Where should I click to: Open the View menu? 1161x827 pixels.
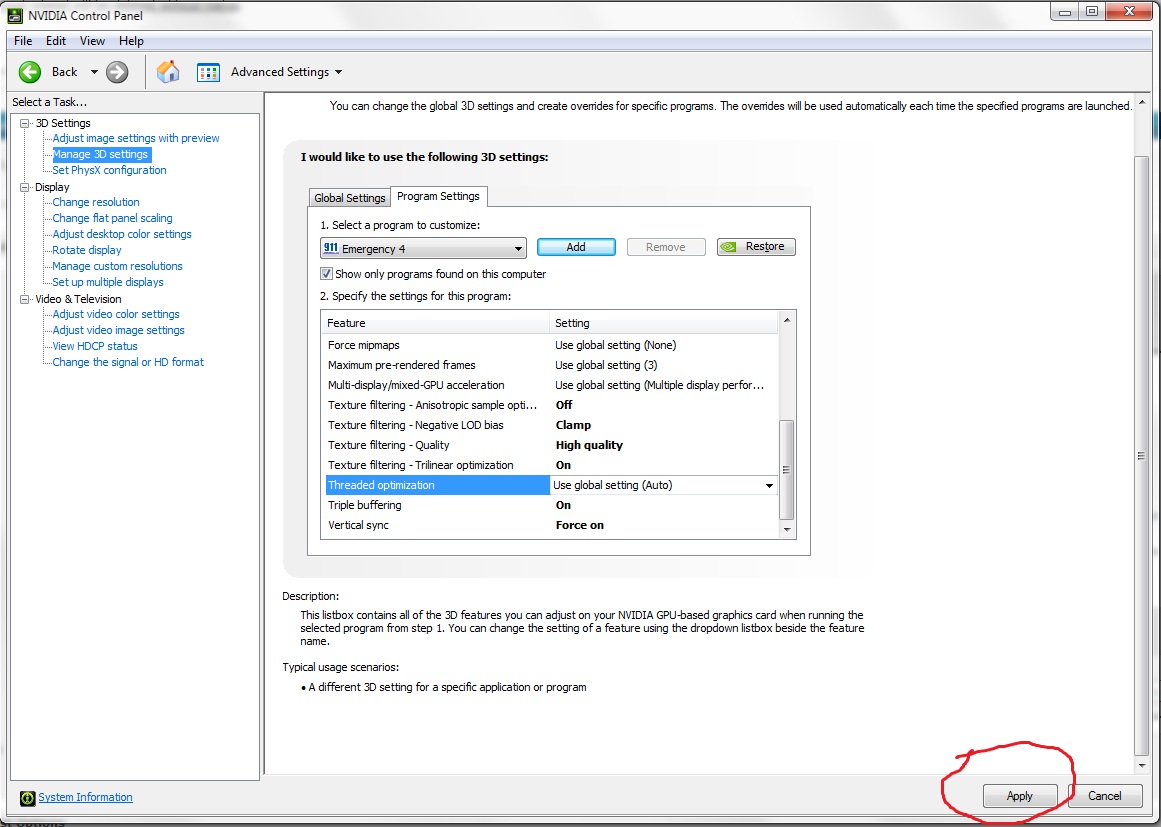(x=92, y=41)
